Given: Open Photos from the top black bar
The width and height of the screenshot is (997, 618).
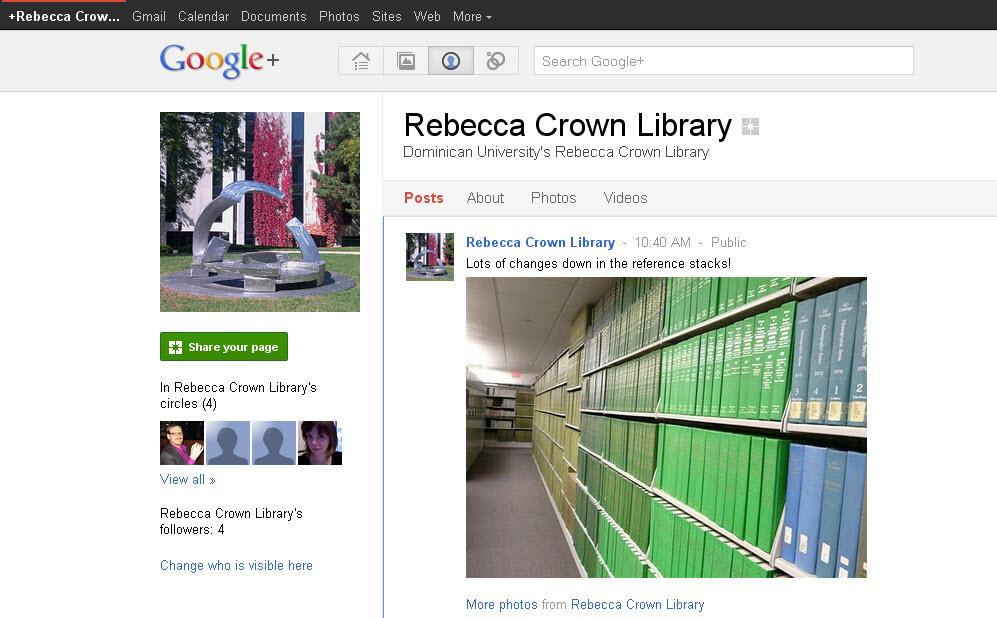Looking at the screenshot, I should tap(339, 17).
